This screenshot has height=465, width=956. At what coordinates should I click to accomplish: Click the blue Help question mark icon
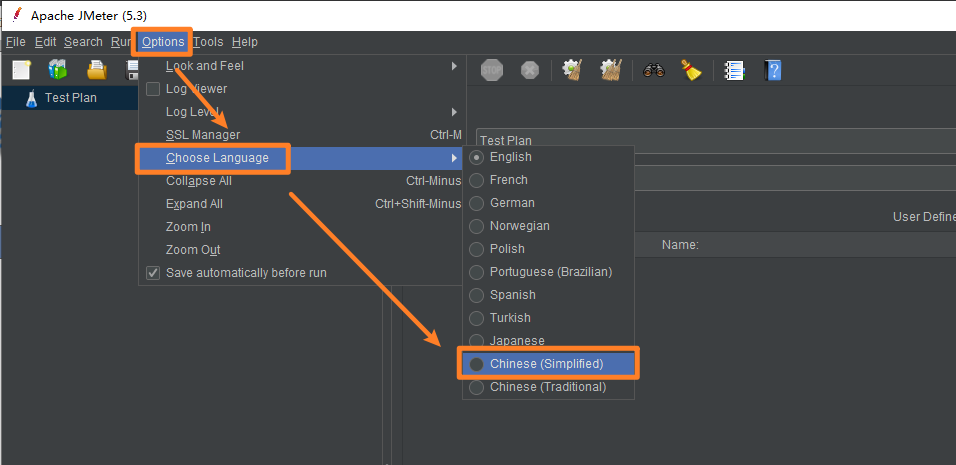(x=772, y=70)
